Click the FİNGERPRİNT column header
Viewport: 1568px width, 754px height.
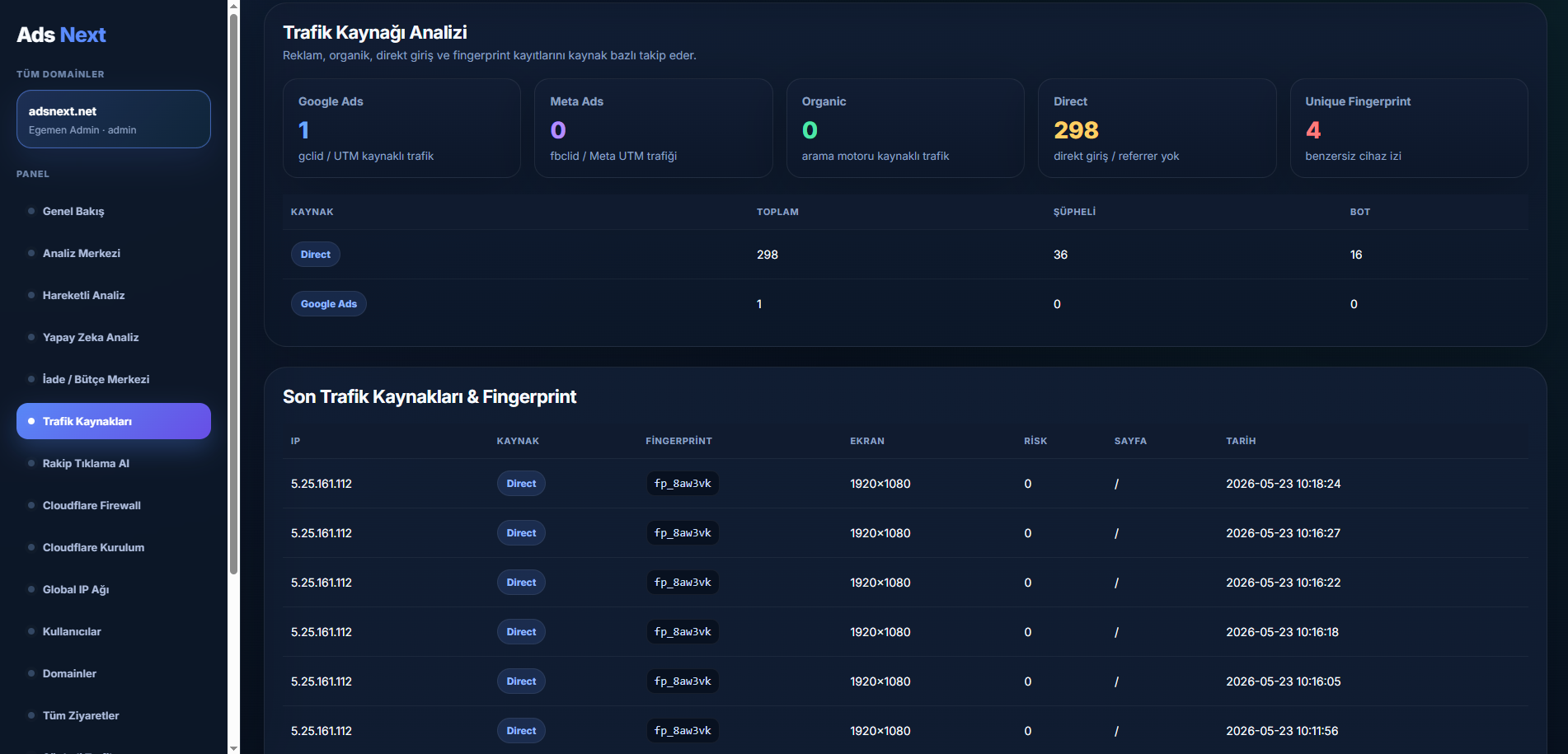pos(678,441)
